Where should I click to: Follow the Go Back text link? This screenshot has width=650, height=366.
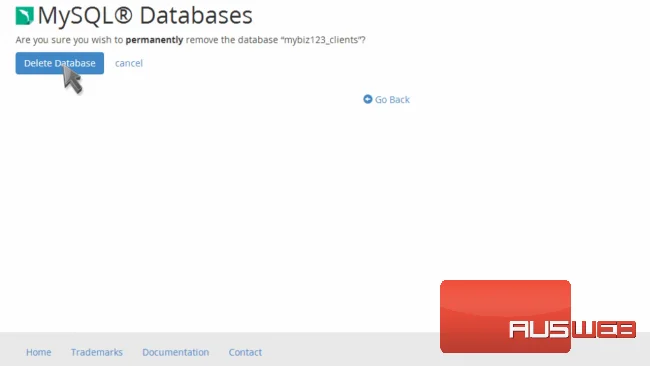coord(392,99)
